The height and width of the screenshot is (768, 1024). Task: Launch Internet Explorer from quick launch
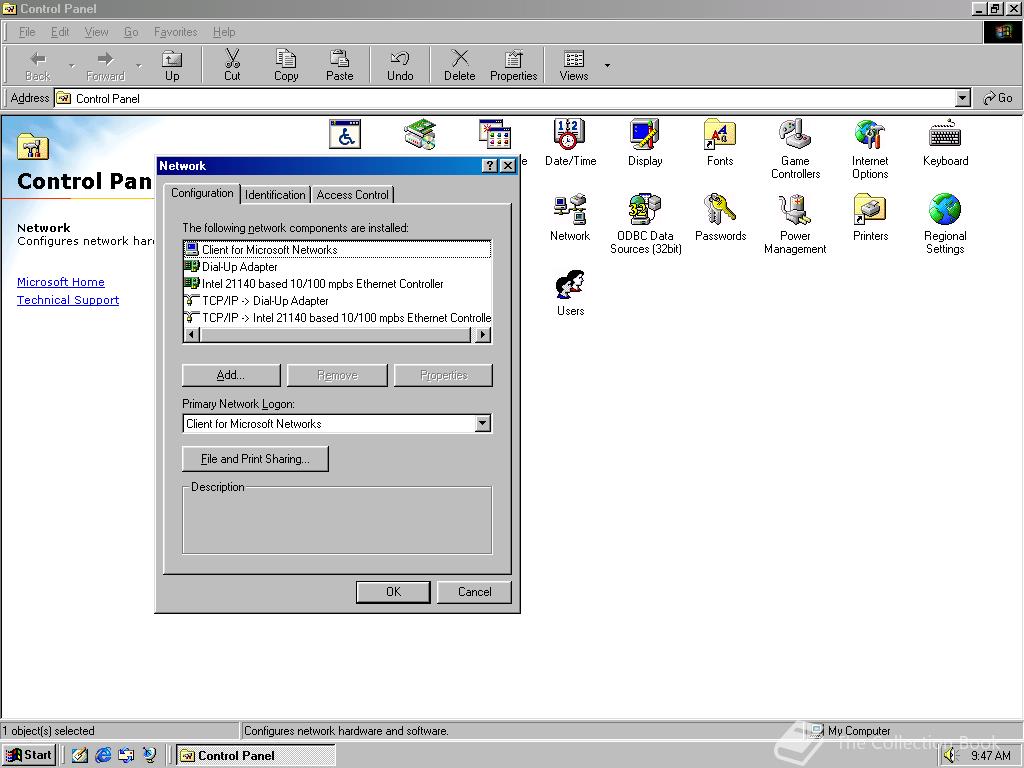click(103, 755)
